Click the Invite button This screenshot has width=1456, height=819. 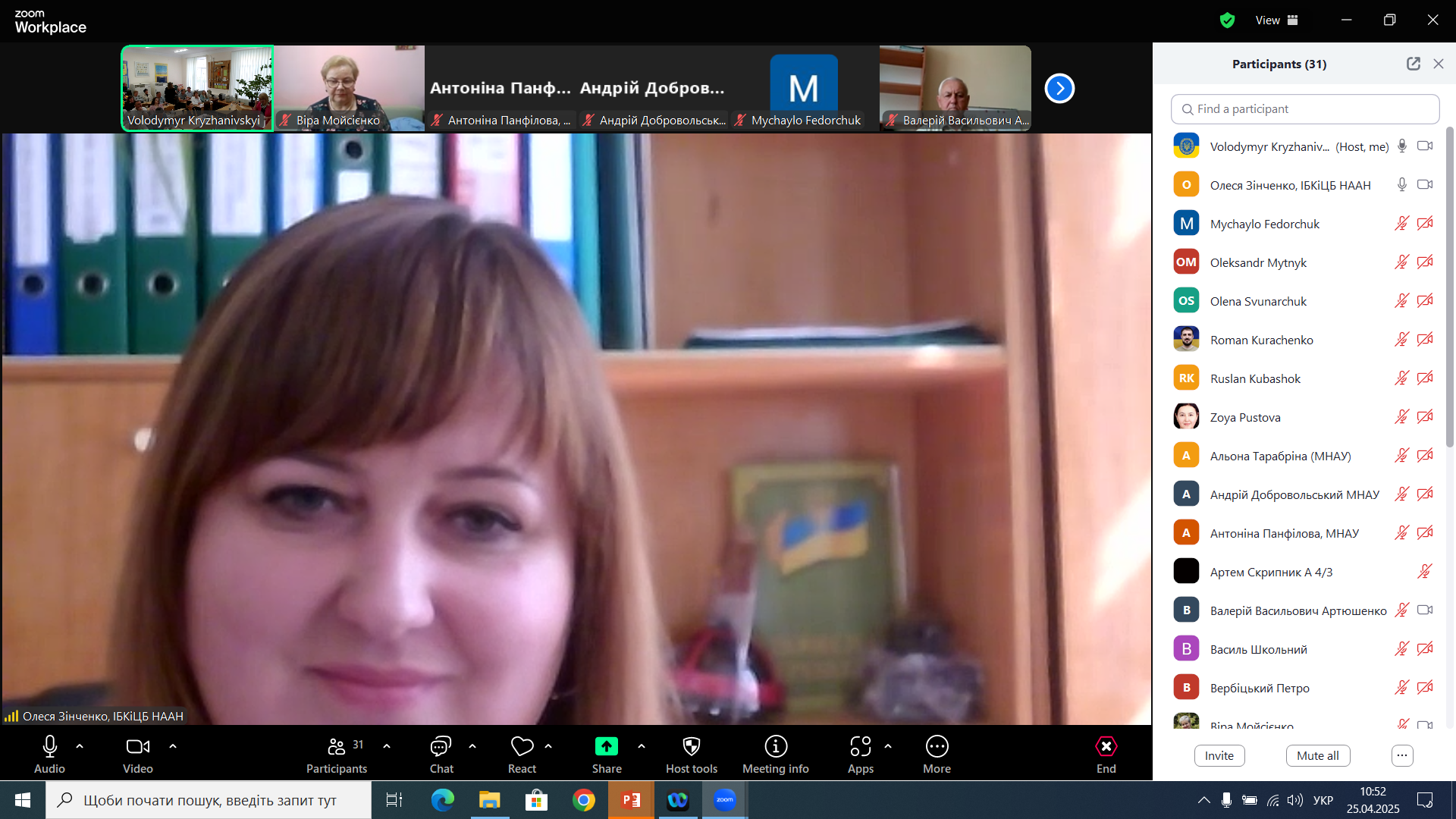(x=1219, y=755)
